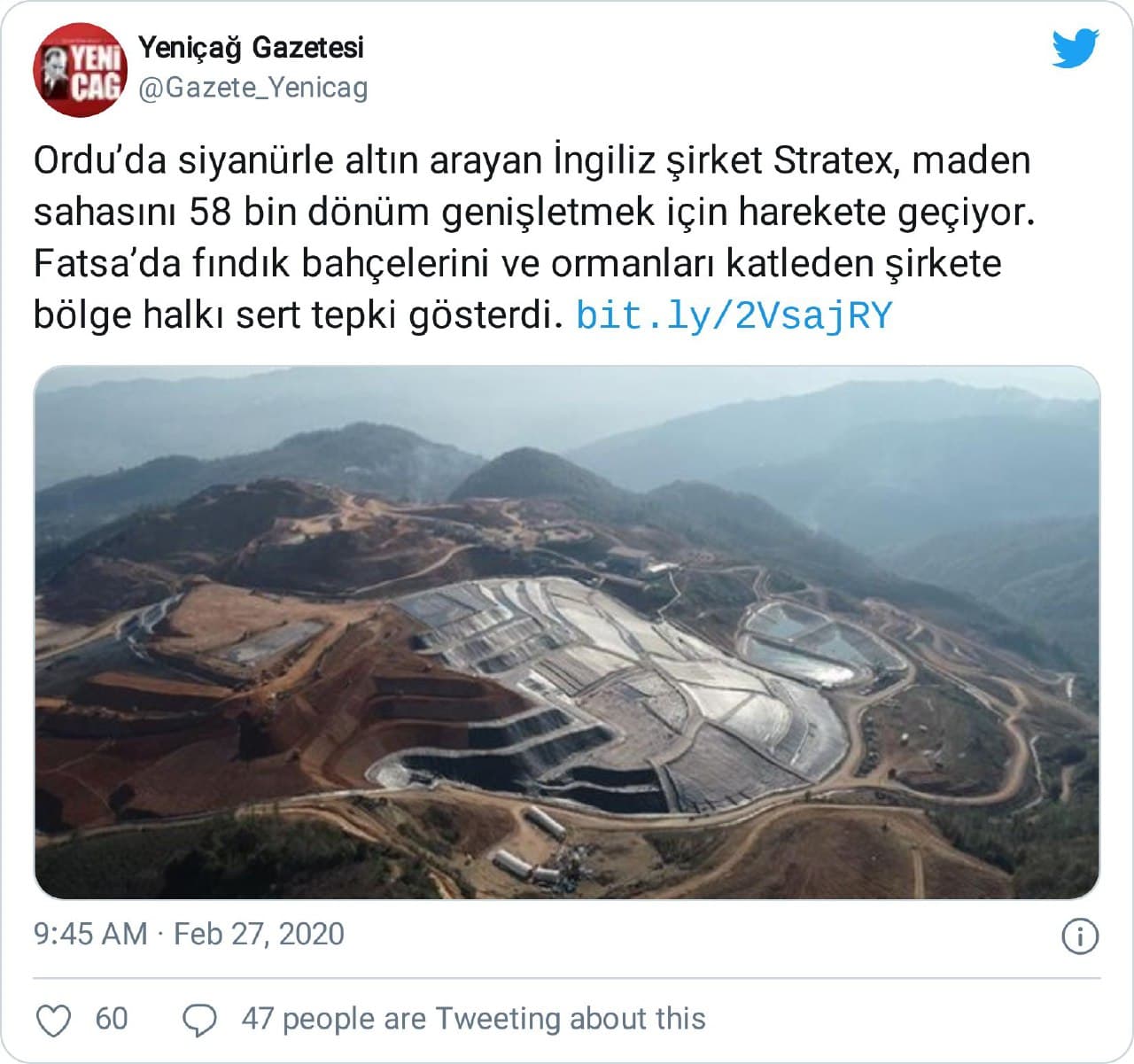The width and height of the screenshot is (1134, 1064).
Task: Select the word Tweeting in footer
Action: 498,1019
